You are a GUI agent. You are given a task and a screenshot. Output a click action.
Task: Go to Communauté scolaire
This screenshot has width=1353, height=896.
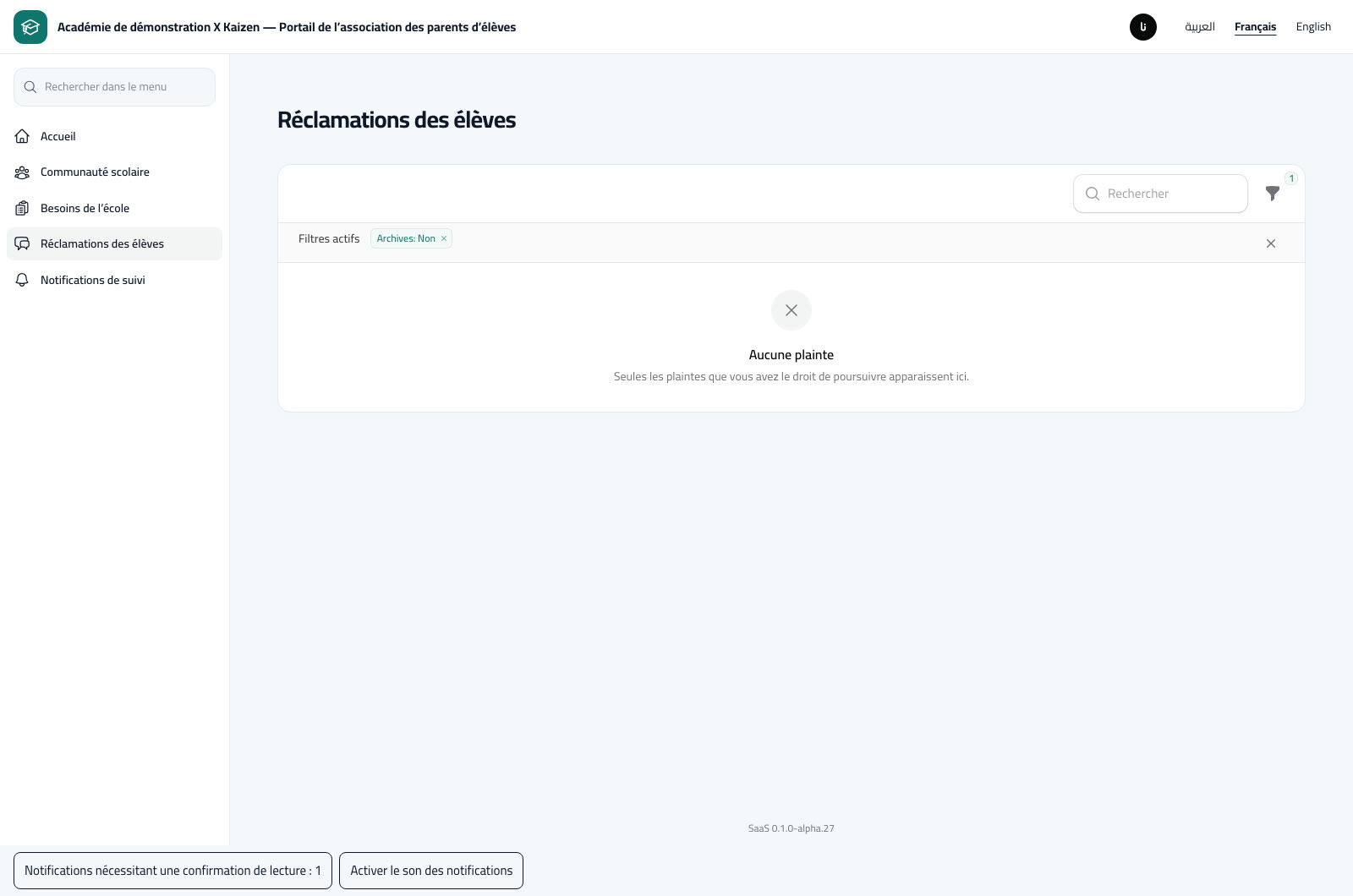coord(114,172)
